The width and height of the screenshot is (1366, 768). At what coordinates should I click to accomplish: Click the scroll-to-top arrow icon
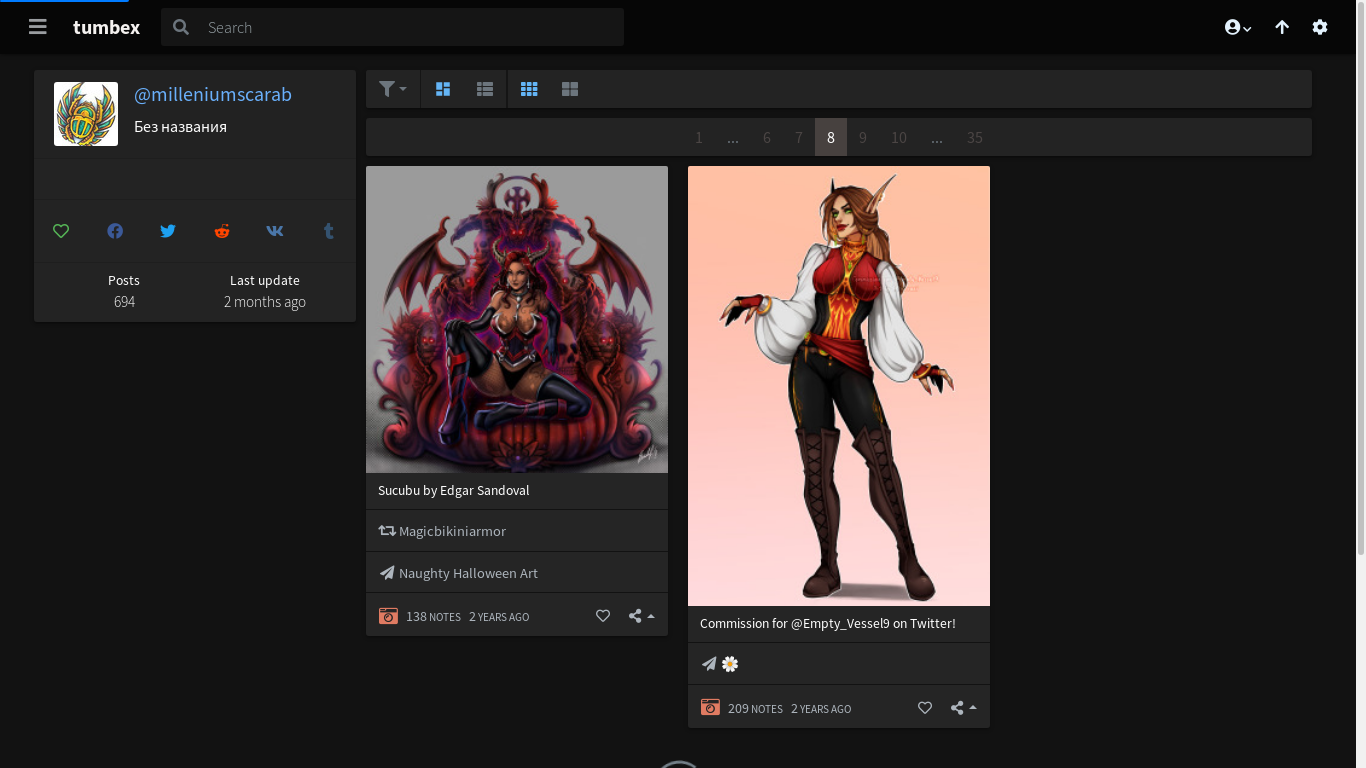tap(1282, 27)
